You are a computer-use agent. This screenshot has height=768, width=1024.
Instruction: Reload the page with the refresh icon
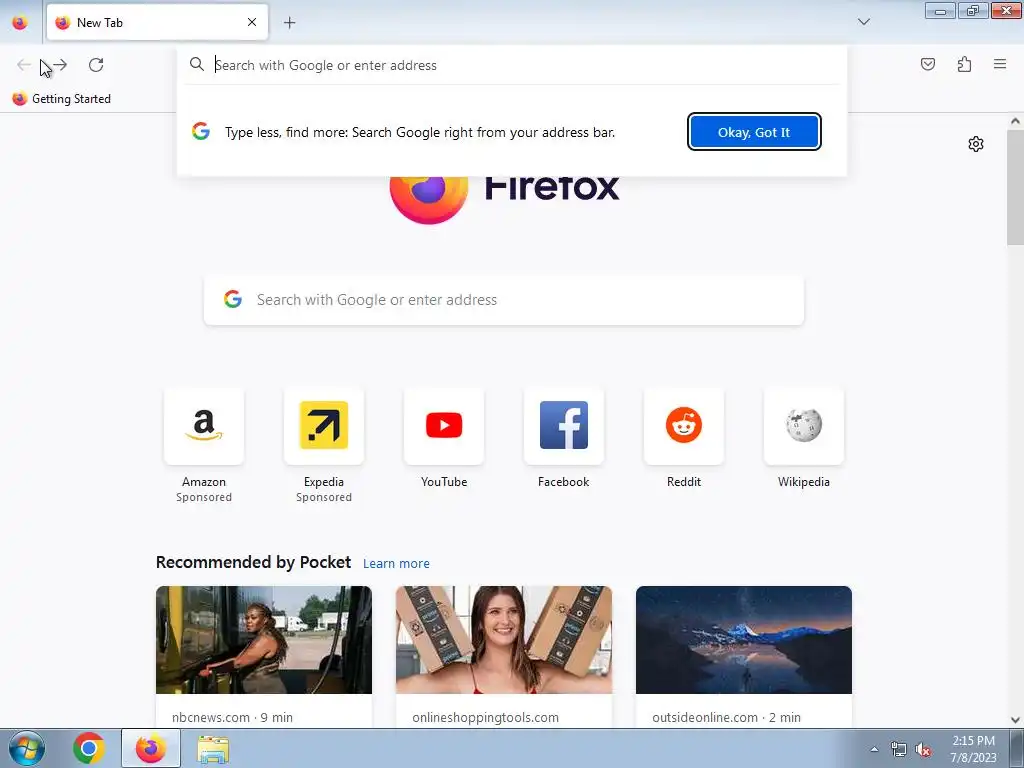pyautogui.click(x=96, y=65)
